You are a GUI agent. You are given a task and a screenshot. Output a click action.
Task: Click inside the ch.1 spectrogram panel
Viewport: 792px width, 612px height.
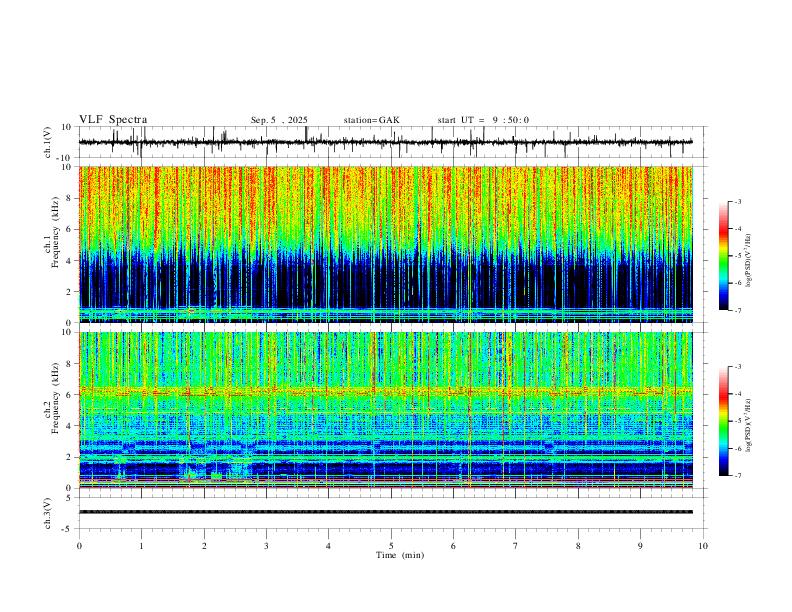point(385,244)
